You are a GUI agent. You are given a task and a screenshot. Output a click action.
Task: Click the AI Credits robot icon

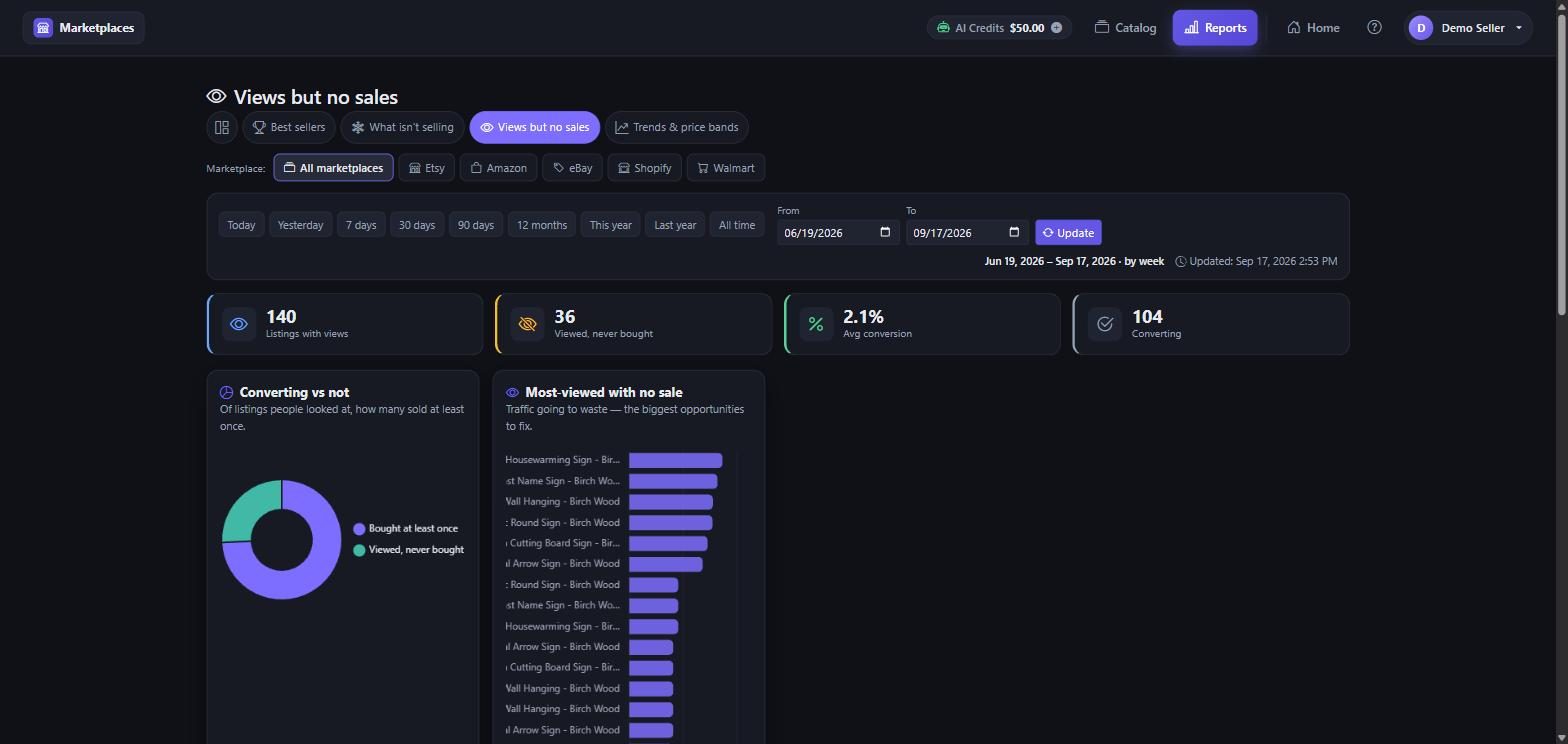click(x=943, y=28)
